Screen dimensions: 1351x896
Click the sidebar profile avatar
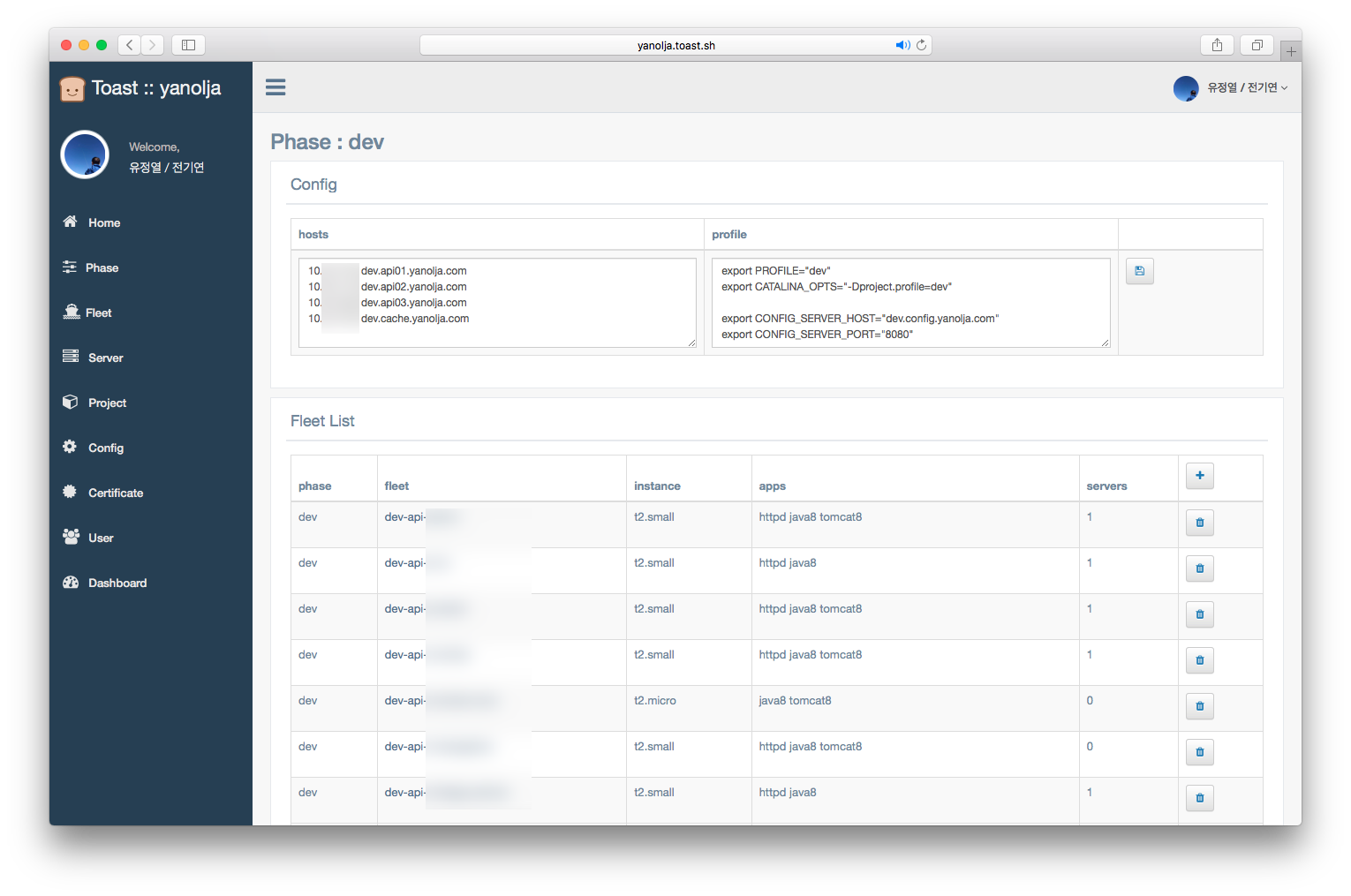85,154
